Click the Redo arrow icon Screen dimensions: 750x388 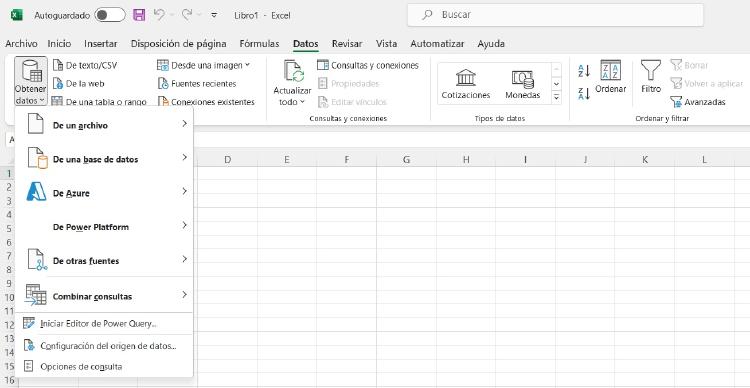(187, 15)
